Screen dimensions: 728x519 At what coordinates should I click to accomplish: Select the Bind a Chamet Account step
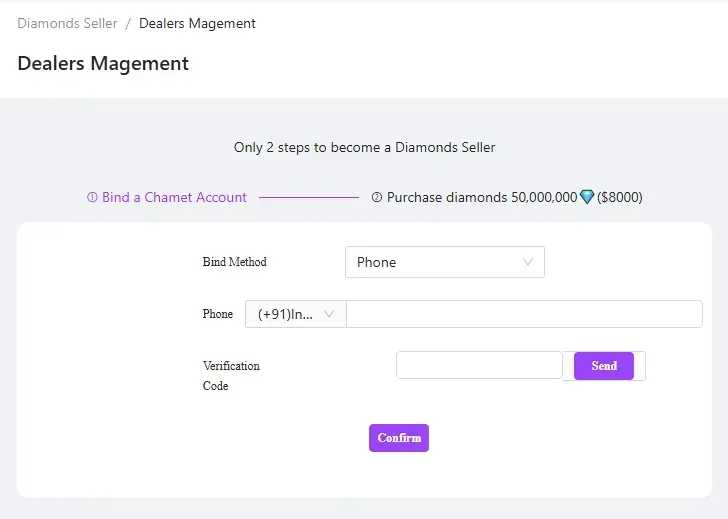click(x=174, y=198)
